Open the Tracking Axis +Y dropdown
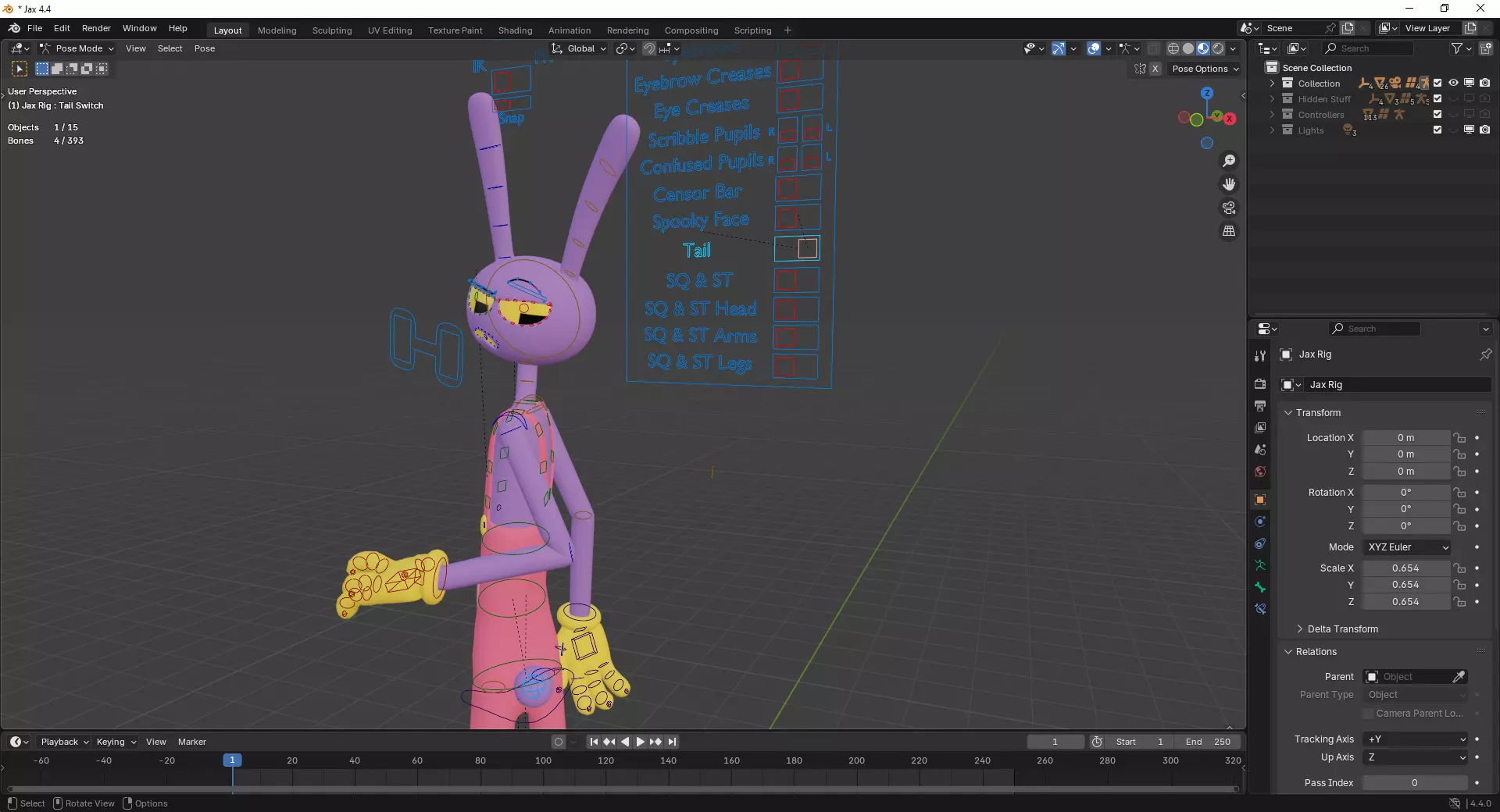The width and height of the screenshot is (1500, 812). [x=1416, y=739]
